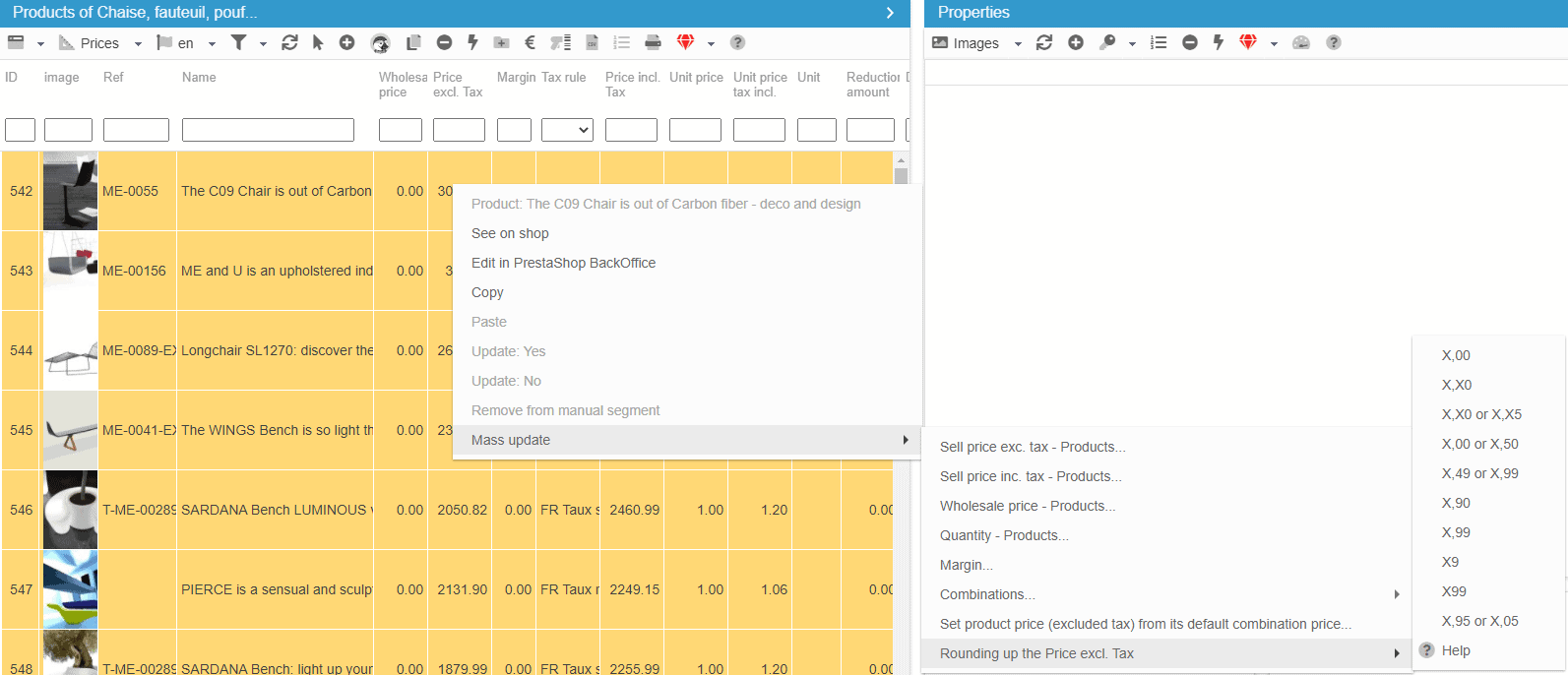Click the duplicate product copy icon
The image size is (1568, 675).
pyautogui.click(x=413, y=42)
